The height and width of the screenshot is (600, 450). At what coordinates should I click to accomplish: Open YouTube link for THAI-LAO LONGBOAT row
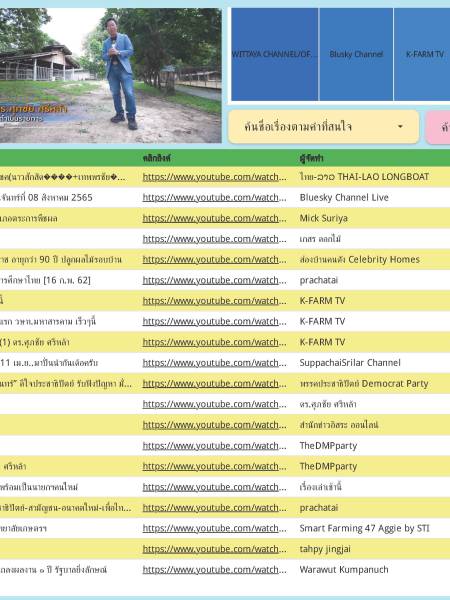[214, 177]
